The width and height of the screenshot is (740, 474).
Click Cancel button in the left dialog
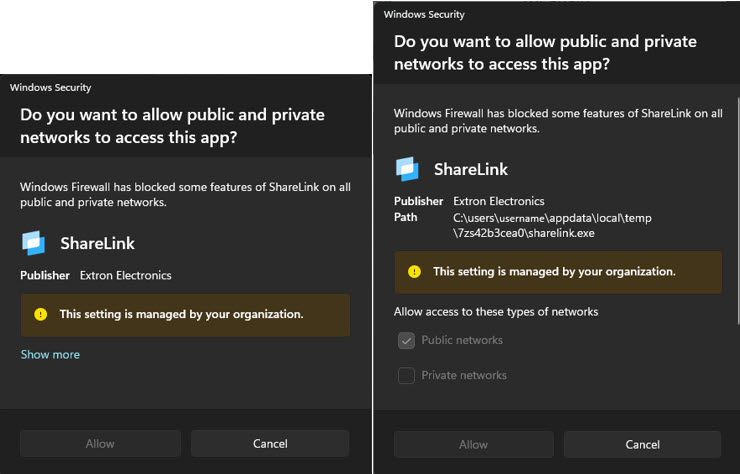coord(270,444)
